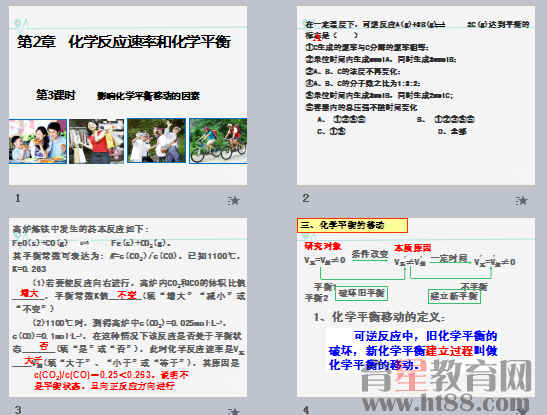Viewport: 547px width, 415px height.
Task: Click the shopping woman photo on slide 1
Action: click(x=96, y=141)
